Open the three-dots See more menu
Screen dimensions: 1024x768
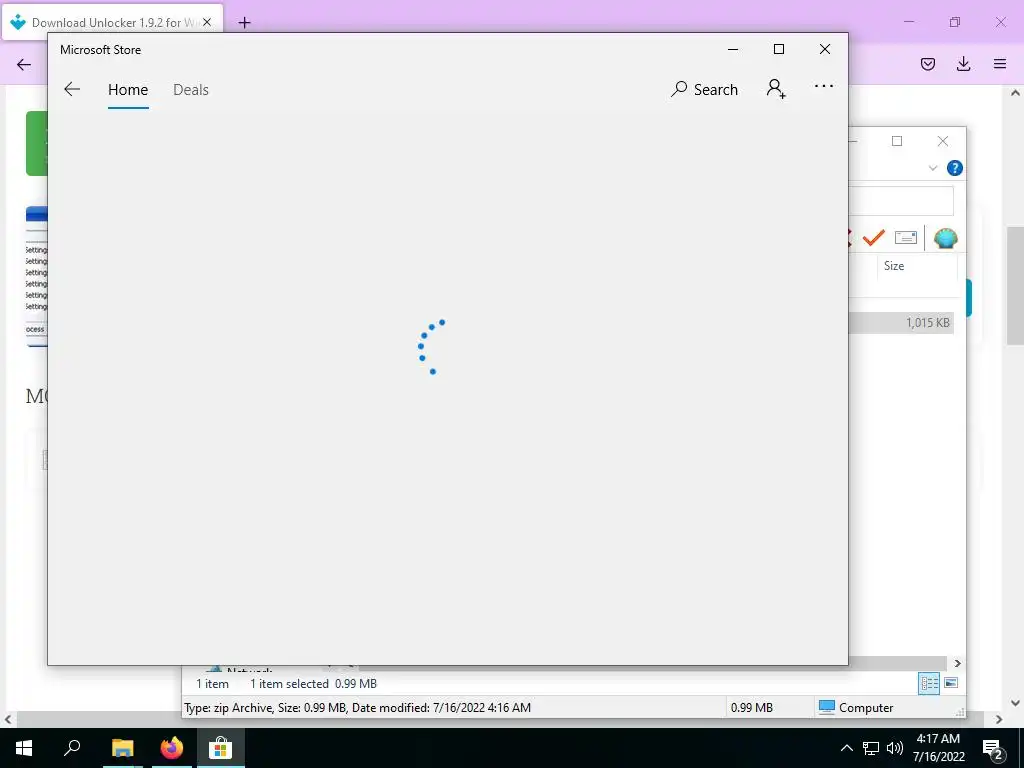pos(824,86)
